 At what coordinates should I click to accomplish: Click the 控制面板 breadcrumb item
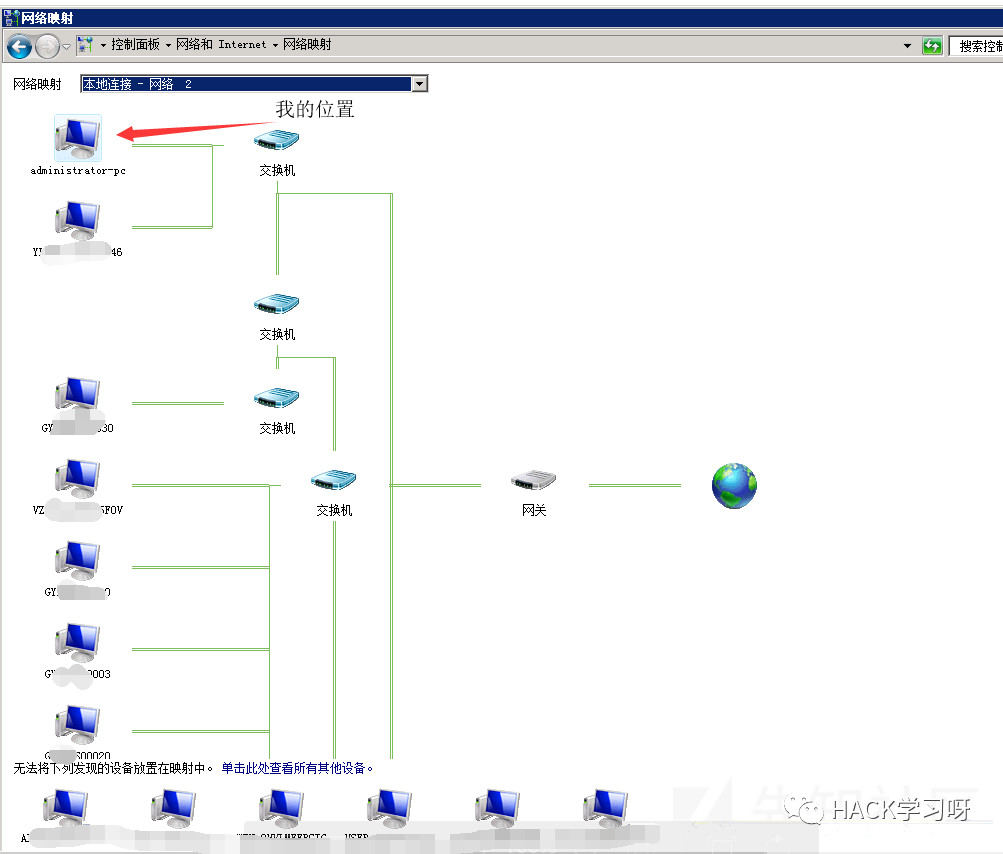click(x=135, y=44)
